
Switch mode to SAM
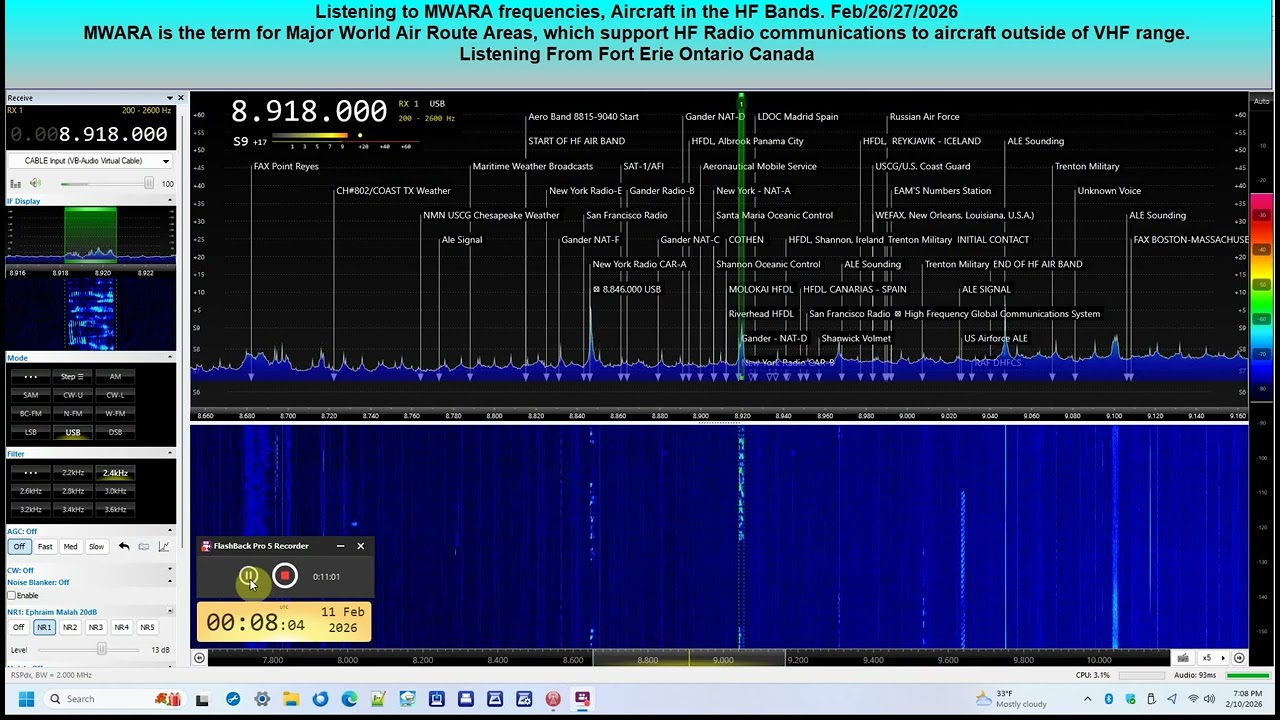31,395
